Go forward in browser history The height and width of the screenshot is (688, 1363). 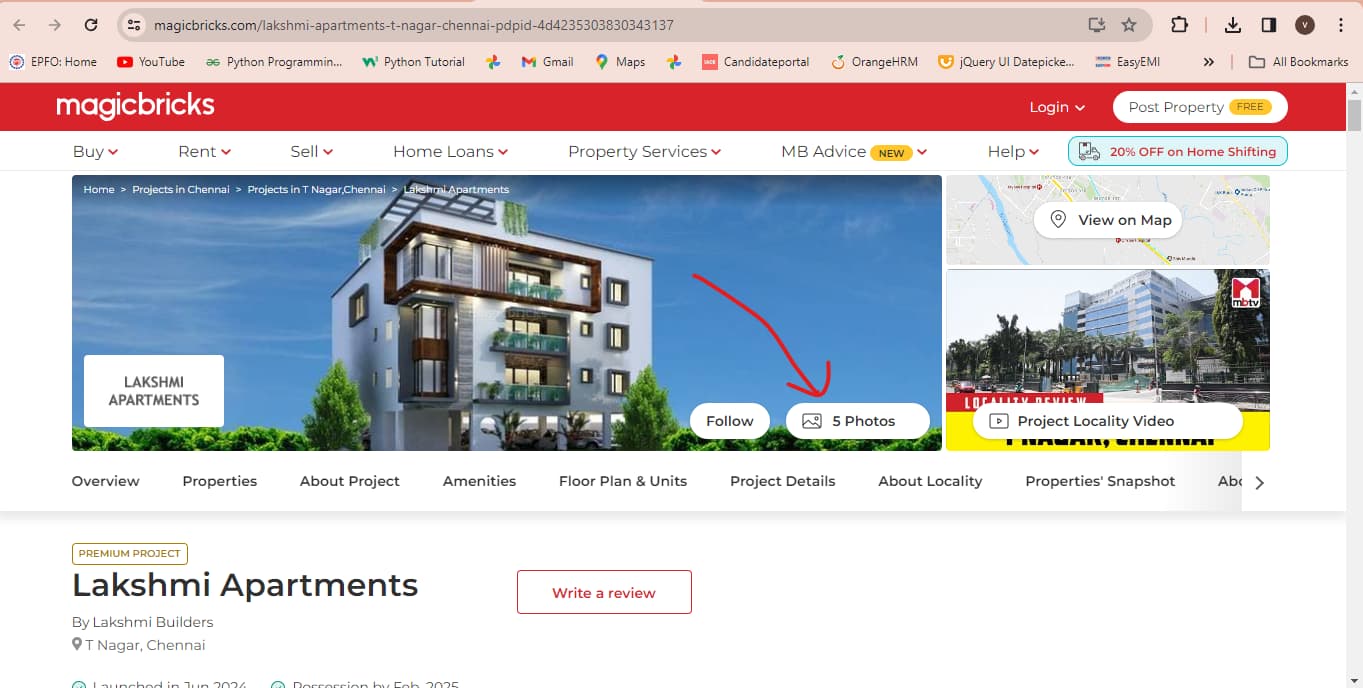click(x=55, y=25)
